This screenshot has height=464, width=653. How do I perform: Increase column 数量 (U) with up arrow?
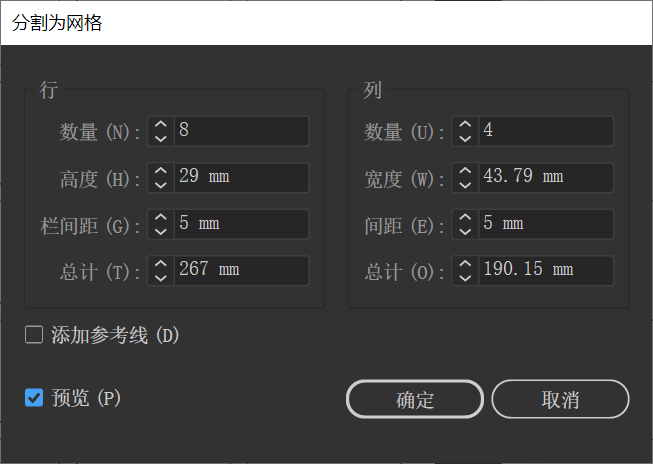[464, 125]
